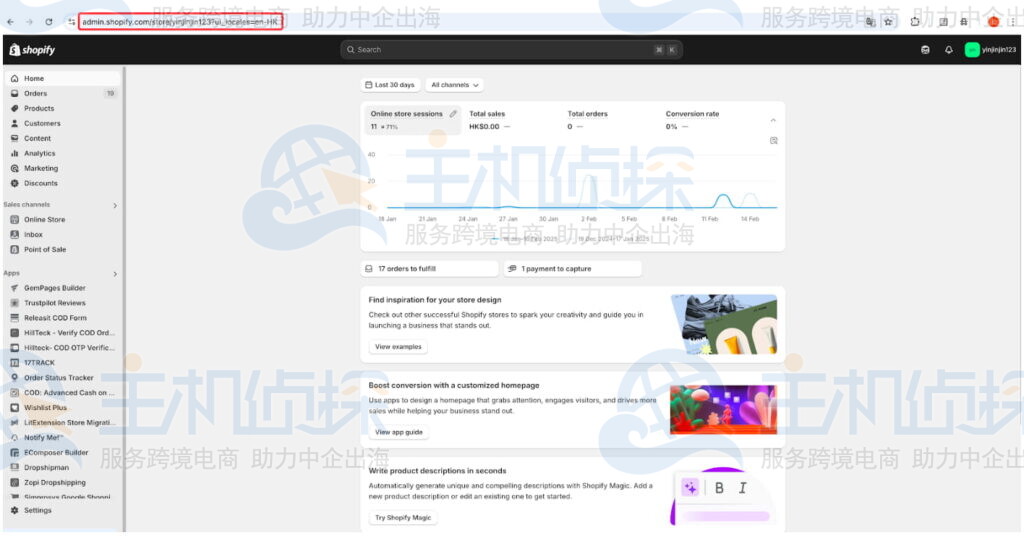Open Settings gear in the sidebar
Screen dimensions: 1024x538
point(15,510)
